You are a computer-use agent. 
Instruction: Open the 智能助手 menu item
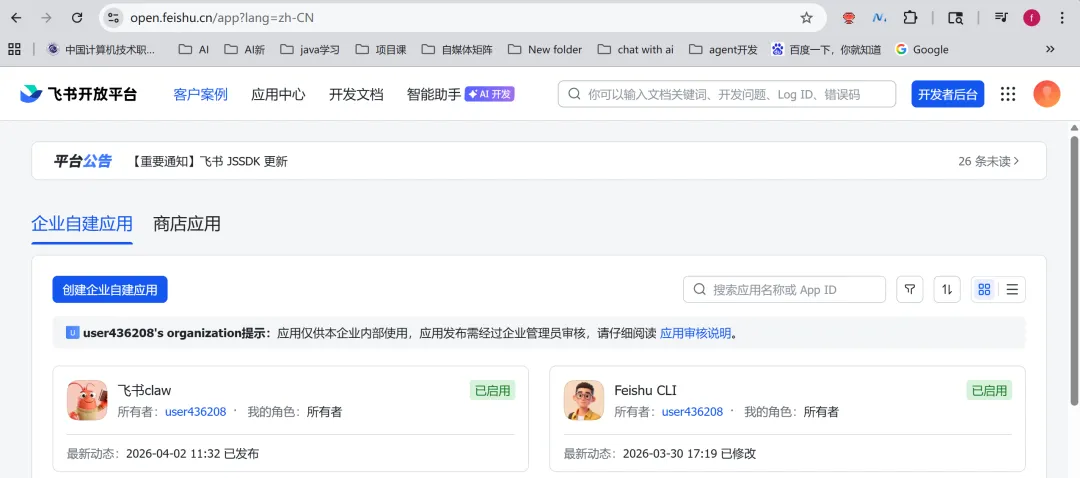[434, 94]
